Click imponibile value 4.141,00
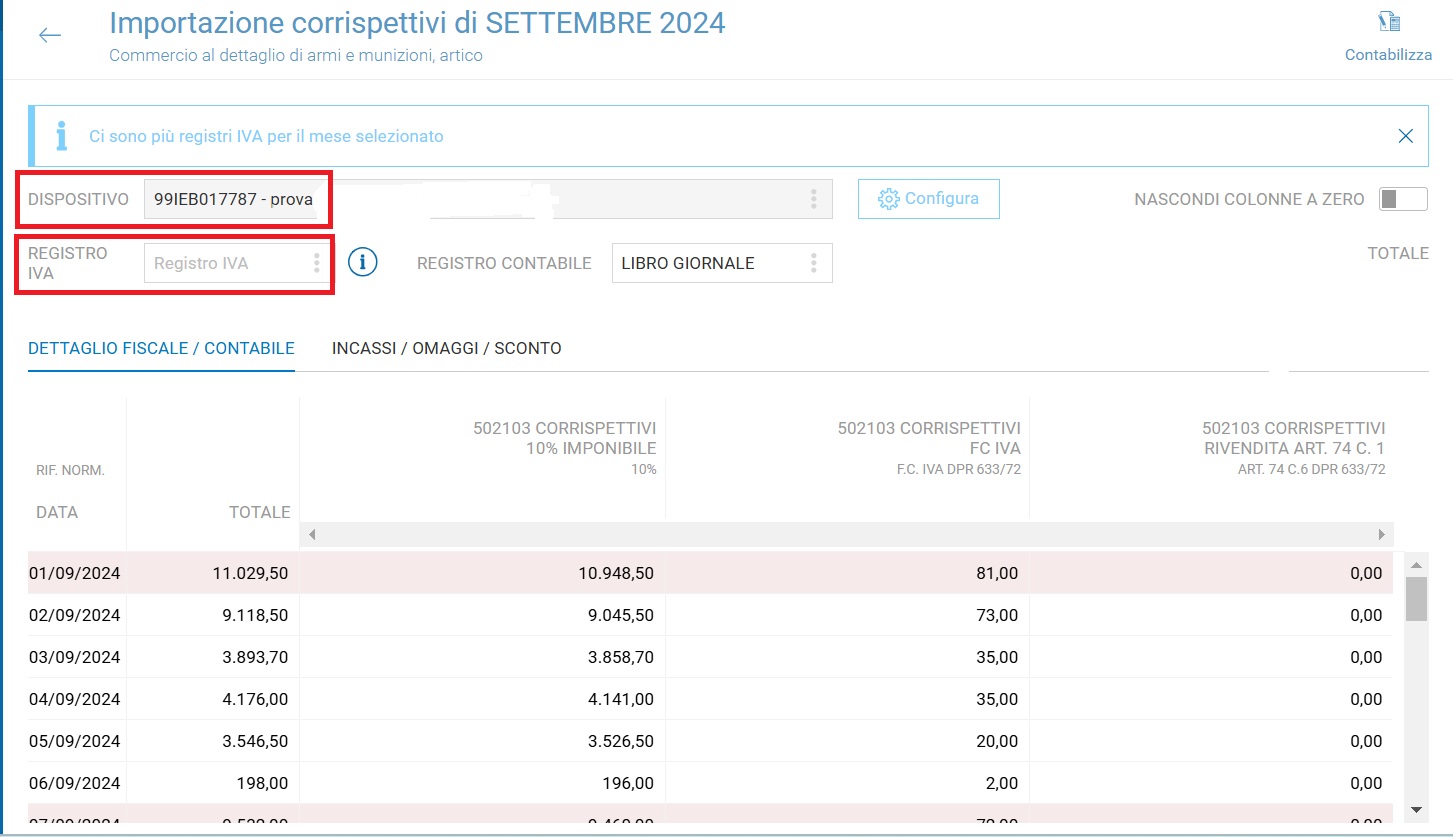The height and width of the screenshot is (837, 1453). pos(620,699)
